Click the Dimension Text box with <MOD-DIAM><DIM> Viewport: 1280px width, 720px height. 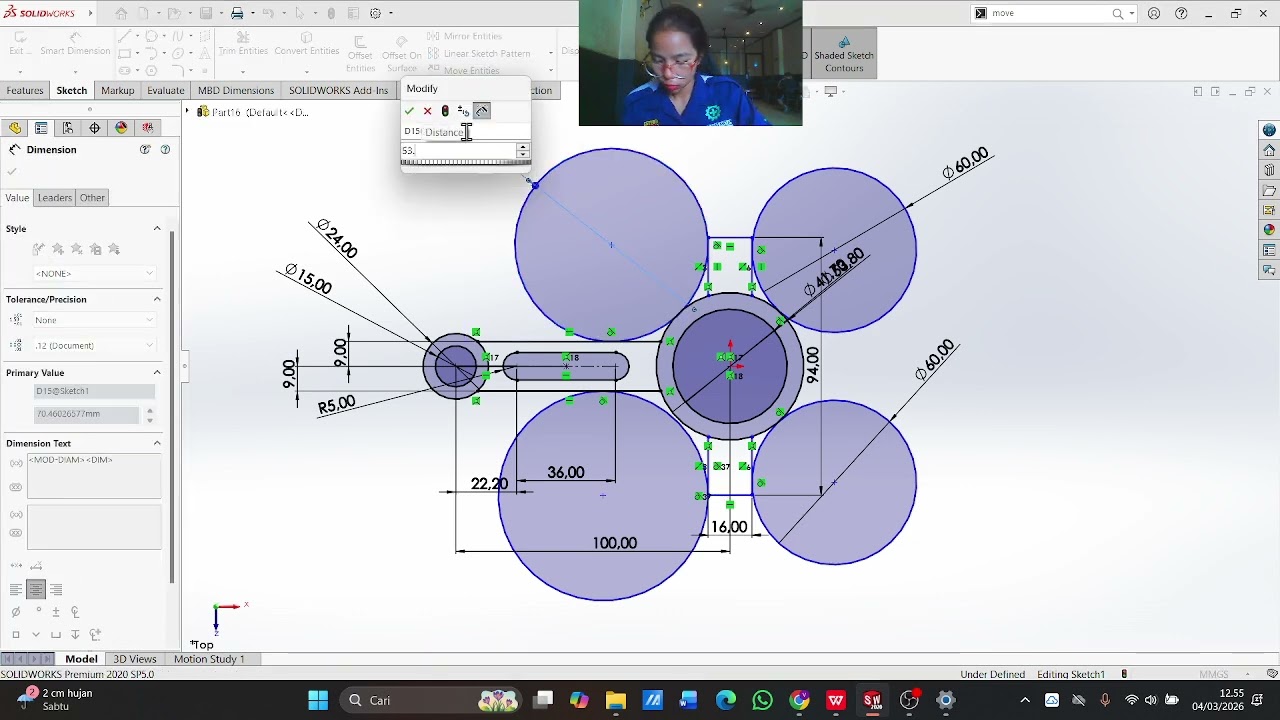(x=94, y=476)
